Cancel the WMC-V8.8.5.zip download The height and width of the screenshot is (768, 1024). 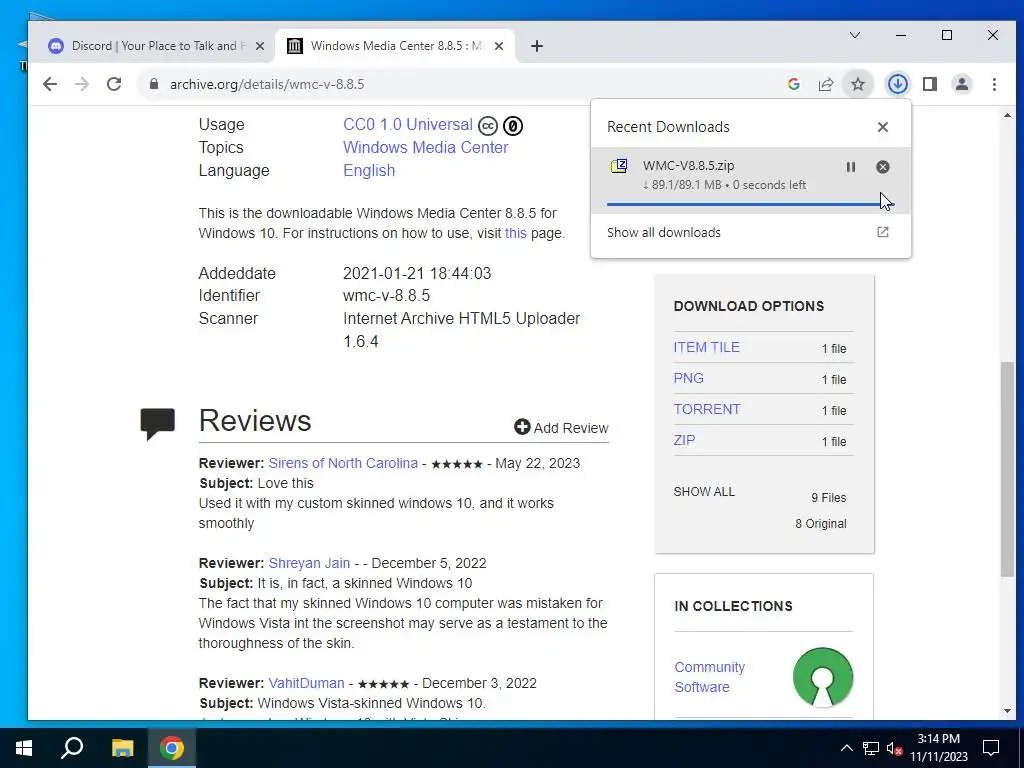pos(883,167)
